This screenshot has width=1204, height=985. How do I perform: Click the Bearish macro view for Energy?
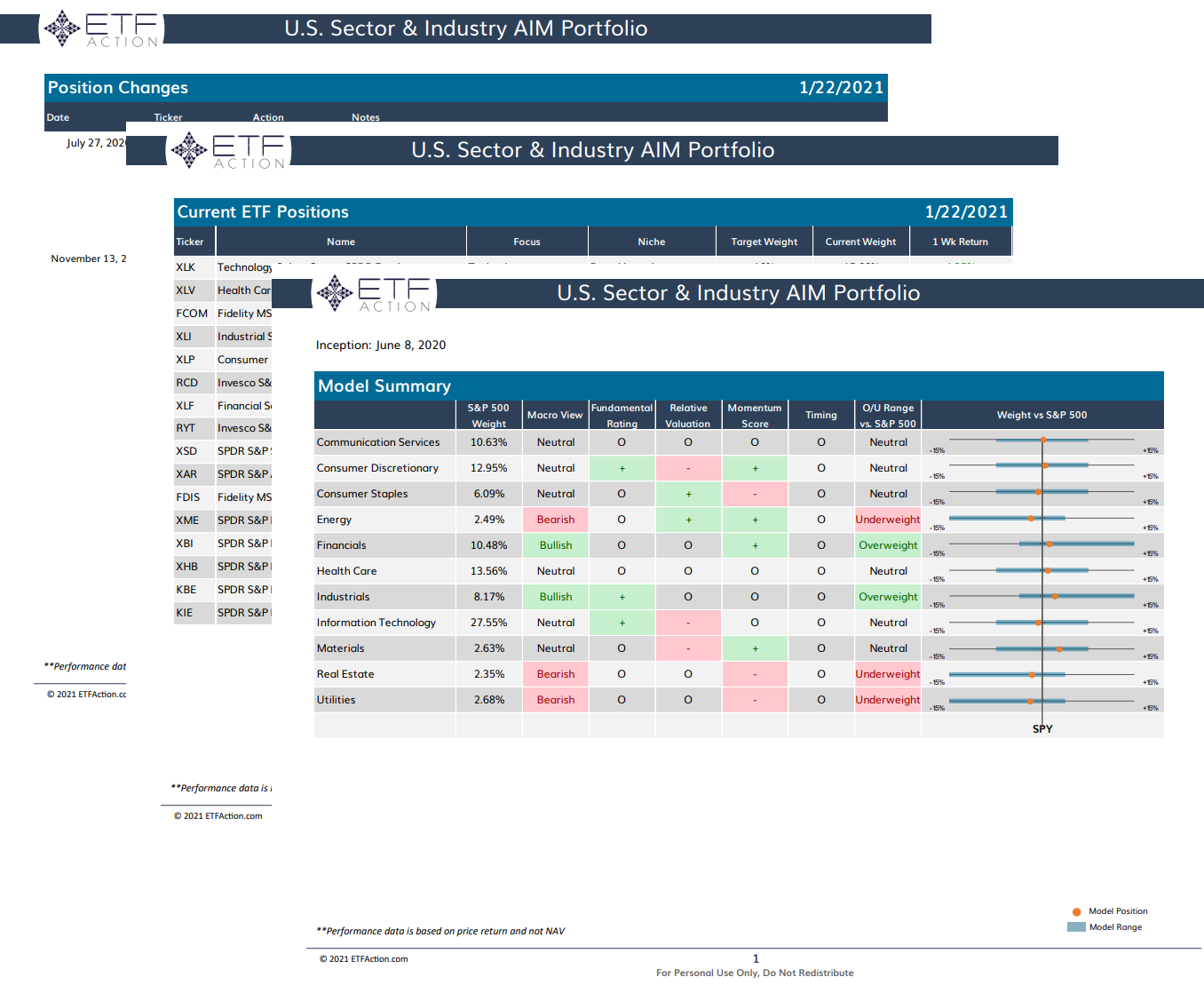(x=556, y=520)
